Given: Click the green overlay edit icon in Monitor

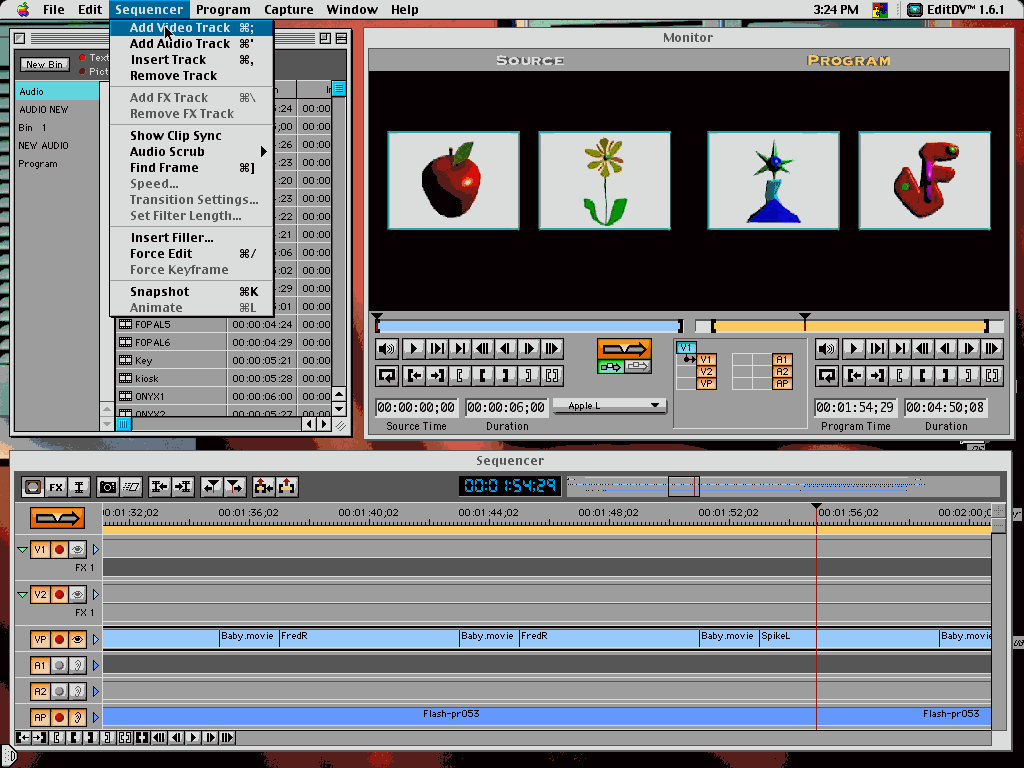Looking at the screenshot, I should 611,366.
